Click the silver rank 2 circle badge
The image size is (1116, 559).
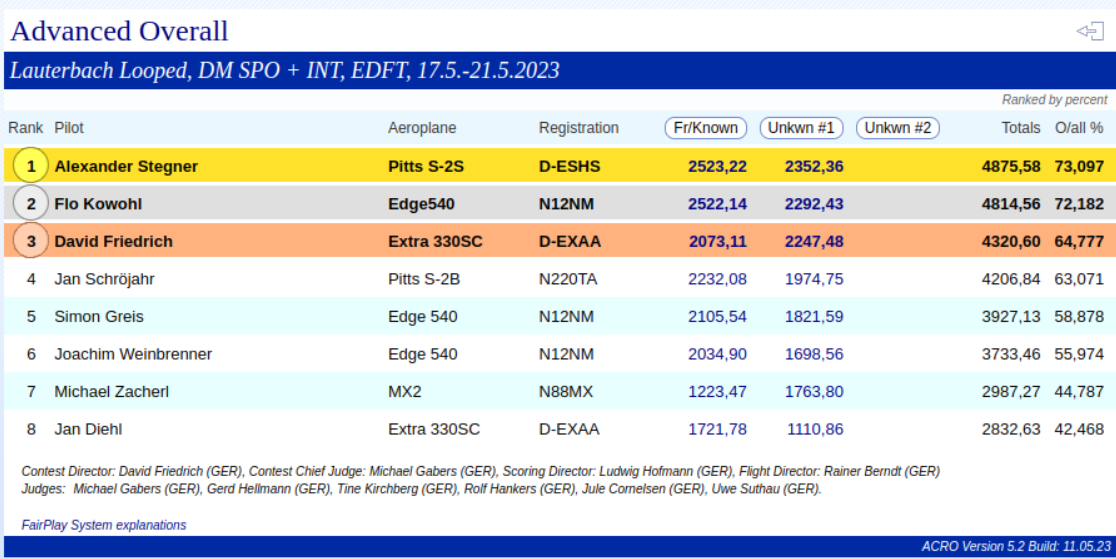tap(31, 204)
